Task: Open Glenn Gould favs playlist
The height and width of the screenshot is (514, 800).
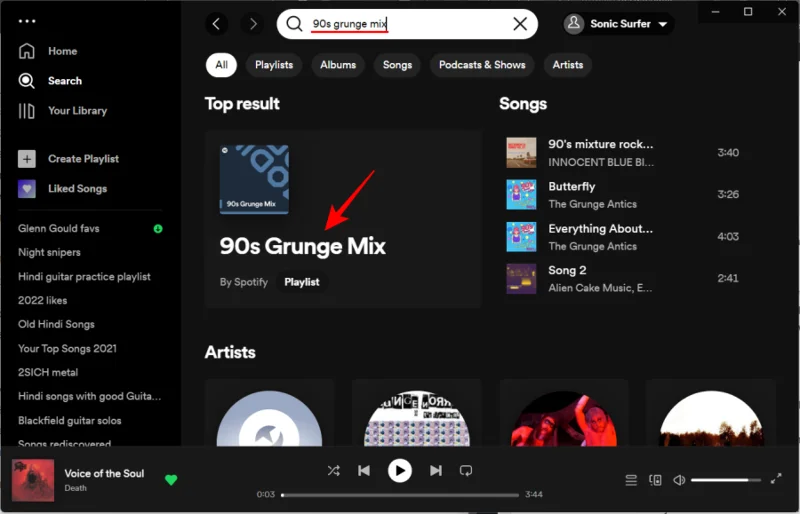Action: coord(59,229)
